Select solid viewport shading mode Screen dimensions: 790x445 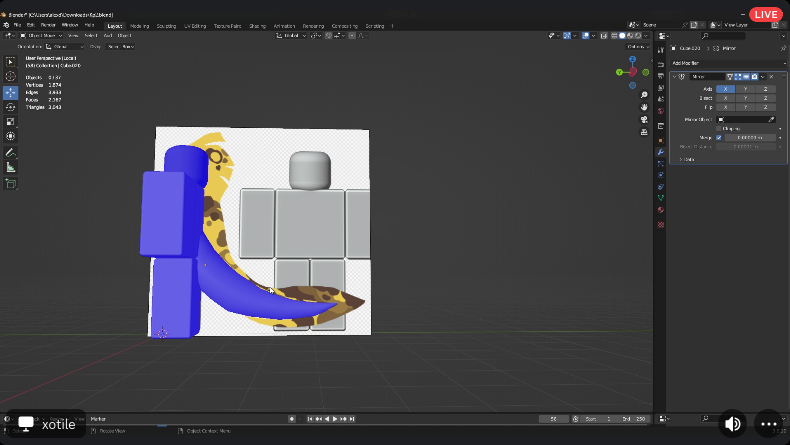click(622, 36)
